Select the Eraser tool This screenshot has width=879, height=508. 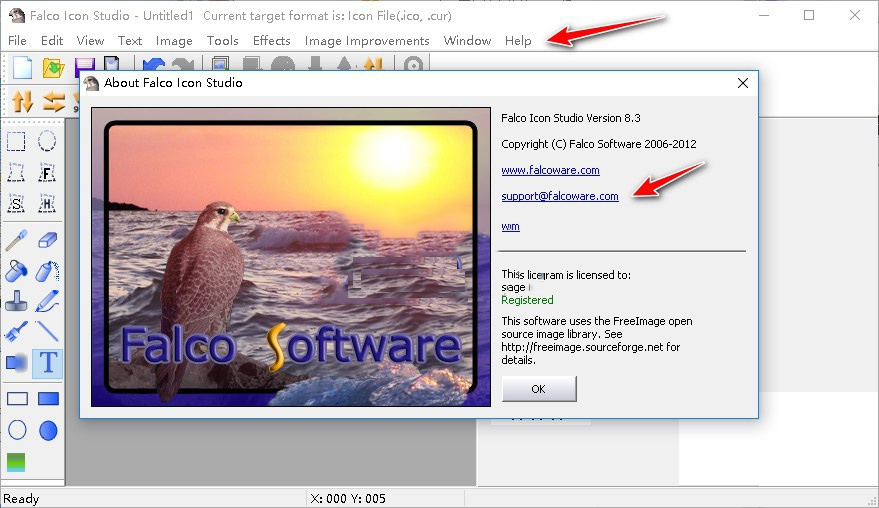pos(47,240)
